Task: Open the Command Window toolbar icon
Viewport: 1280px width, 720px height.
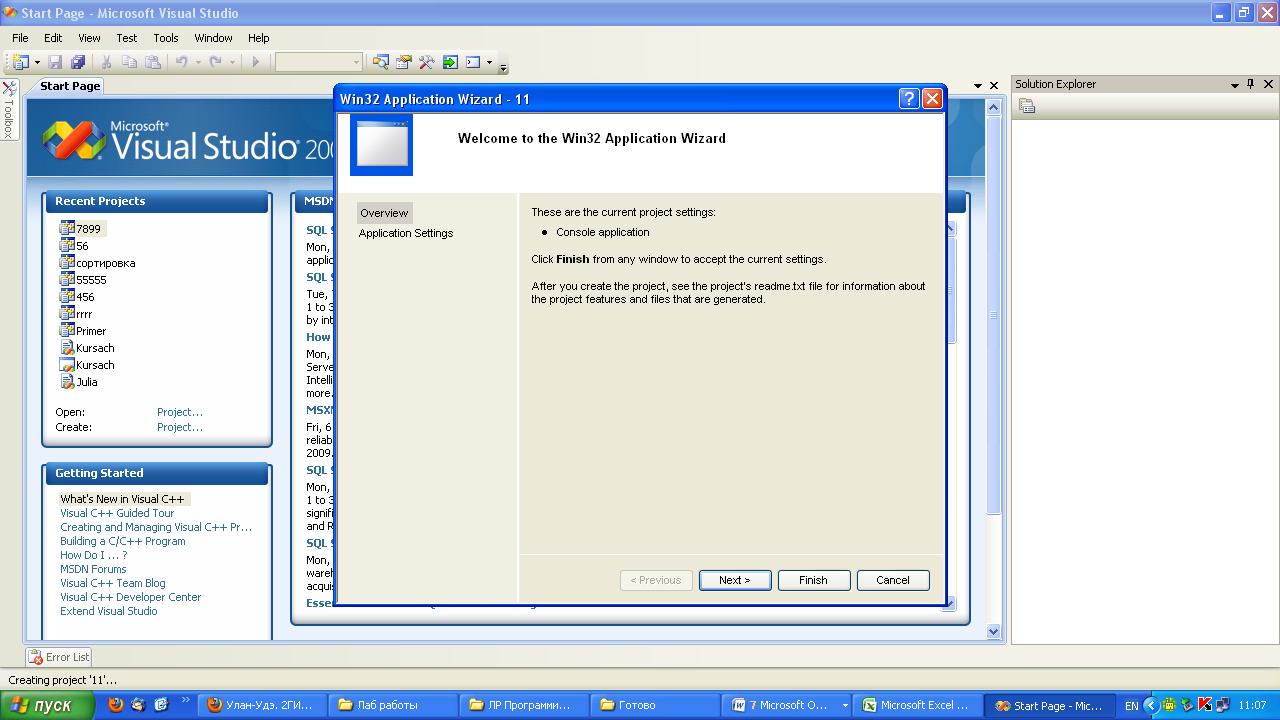Action: [x=473, y=62]
